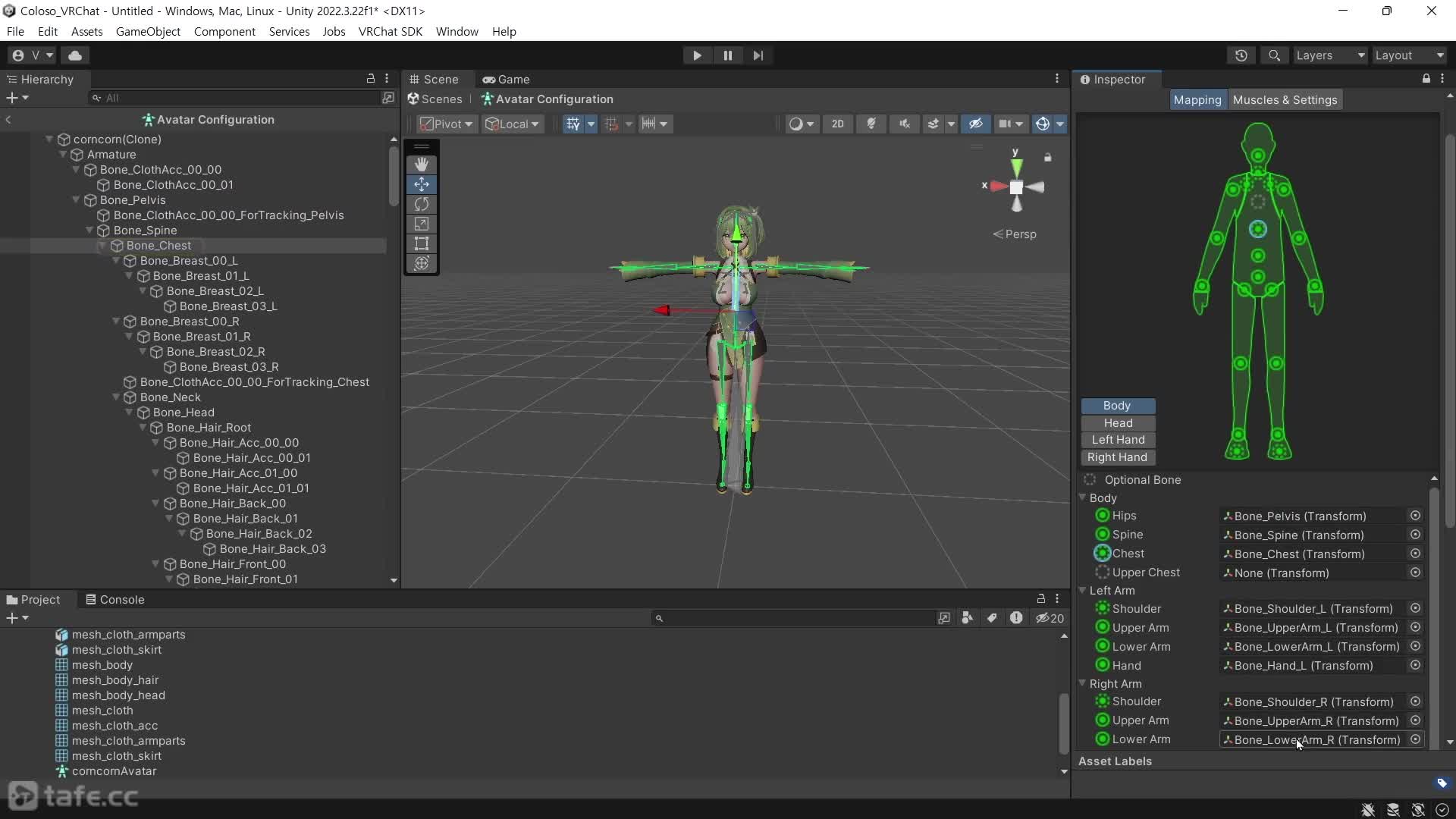Open the undo history icon
Image resolution: width=1456 pixels, height=819 pixels.
tap(1241, 55)
